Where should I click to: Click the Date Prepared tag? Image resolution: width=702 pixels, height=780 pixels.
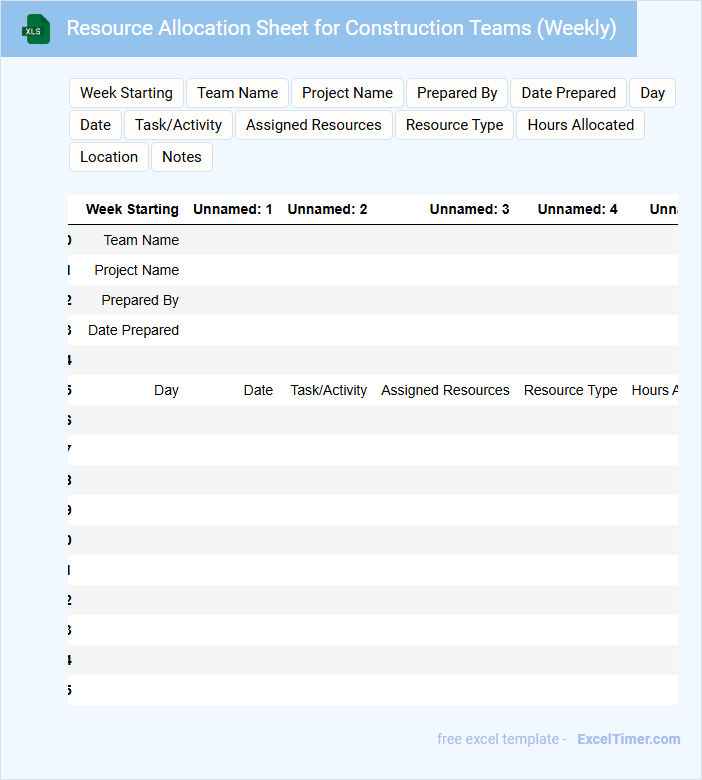[568, 93]
